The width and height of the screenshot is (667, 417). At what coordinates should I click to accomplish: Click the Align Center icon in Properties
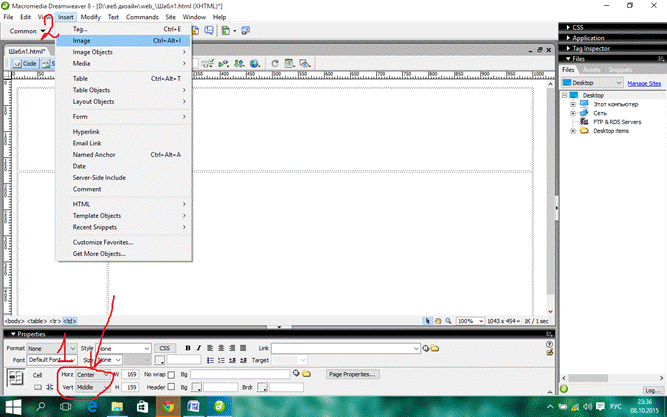221,348
